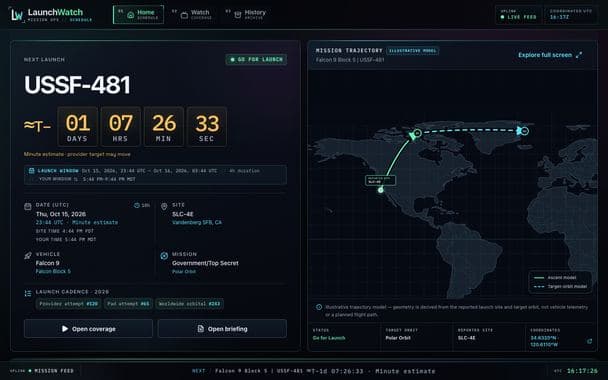
Task: Click the reported site SLC-4E map label
Action: (x=380, y=180)
